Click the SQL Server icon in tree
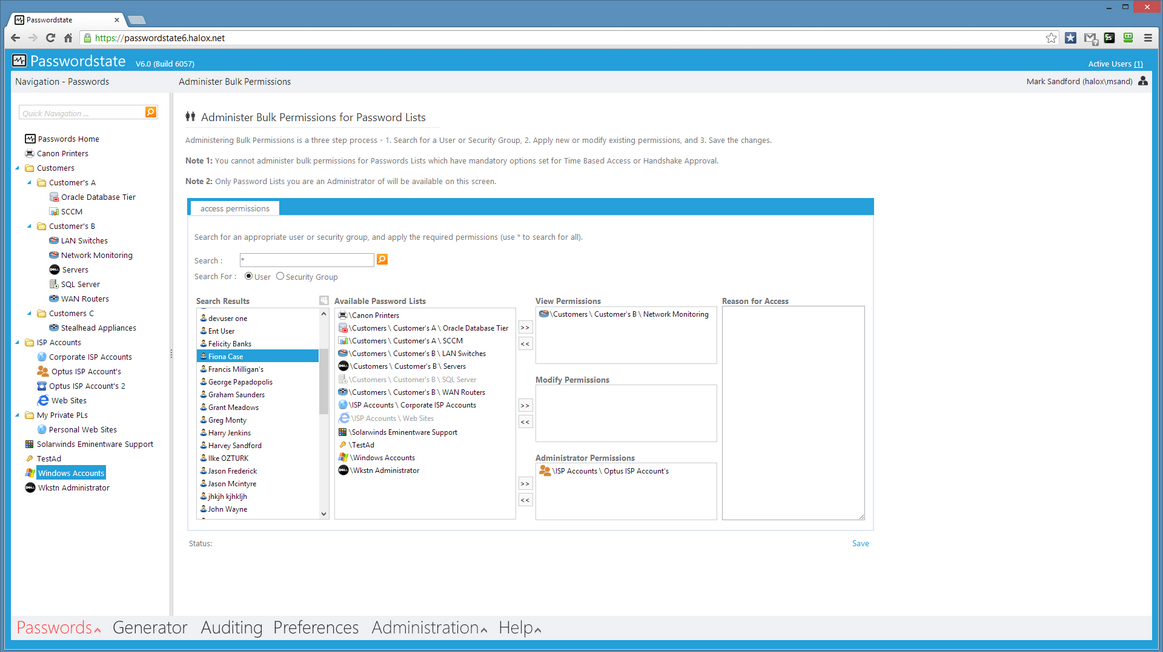The image size is (1163, 652). pyautogui.click(x=53, y=284)
